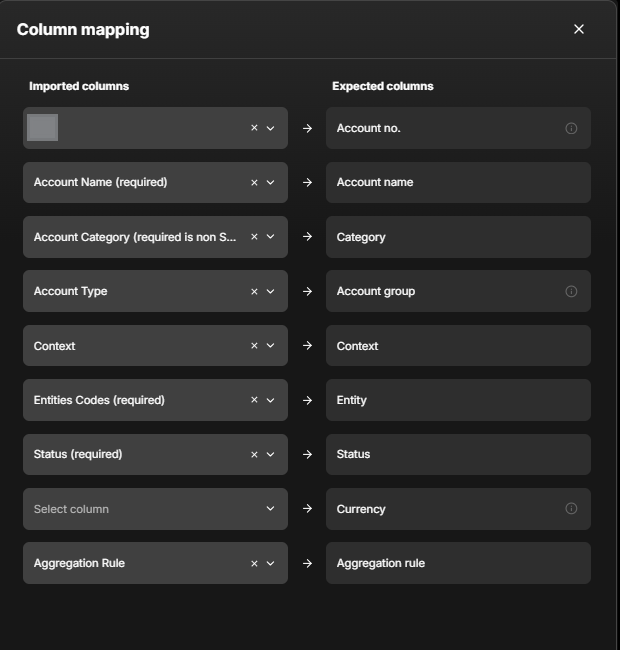Clear the Account Name (required) mapping

[254, 183]
